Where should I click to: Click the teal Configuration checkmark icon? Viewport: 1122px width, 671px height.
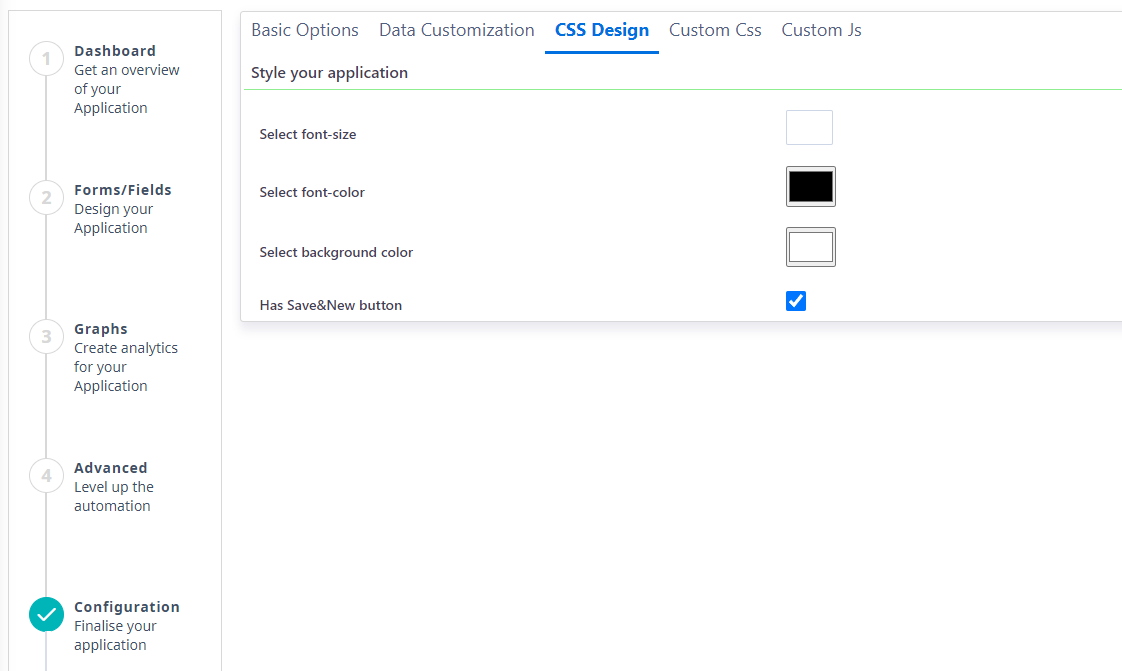click(x=47, y=614)
